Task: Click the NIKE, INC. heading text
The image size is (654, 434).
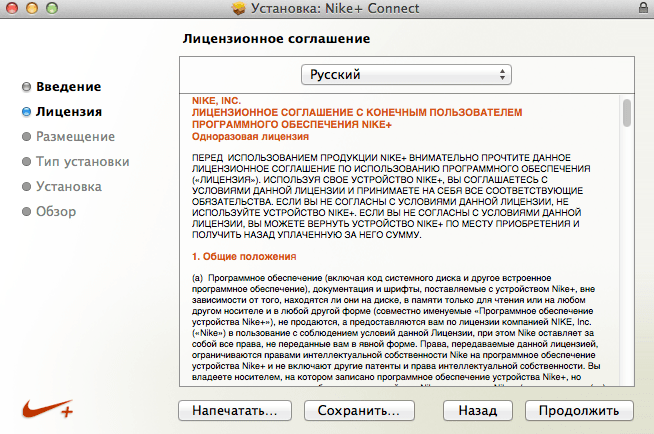Action: (216, 101)
